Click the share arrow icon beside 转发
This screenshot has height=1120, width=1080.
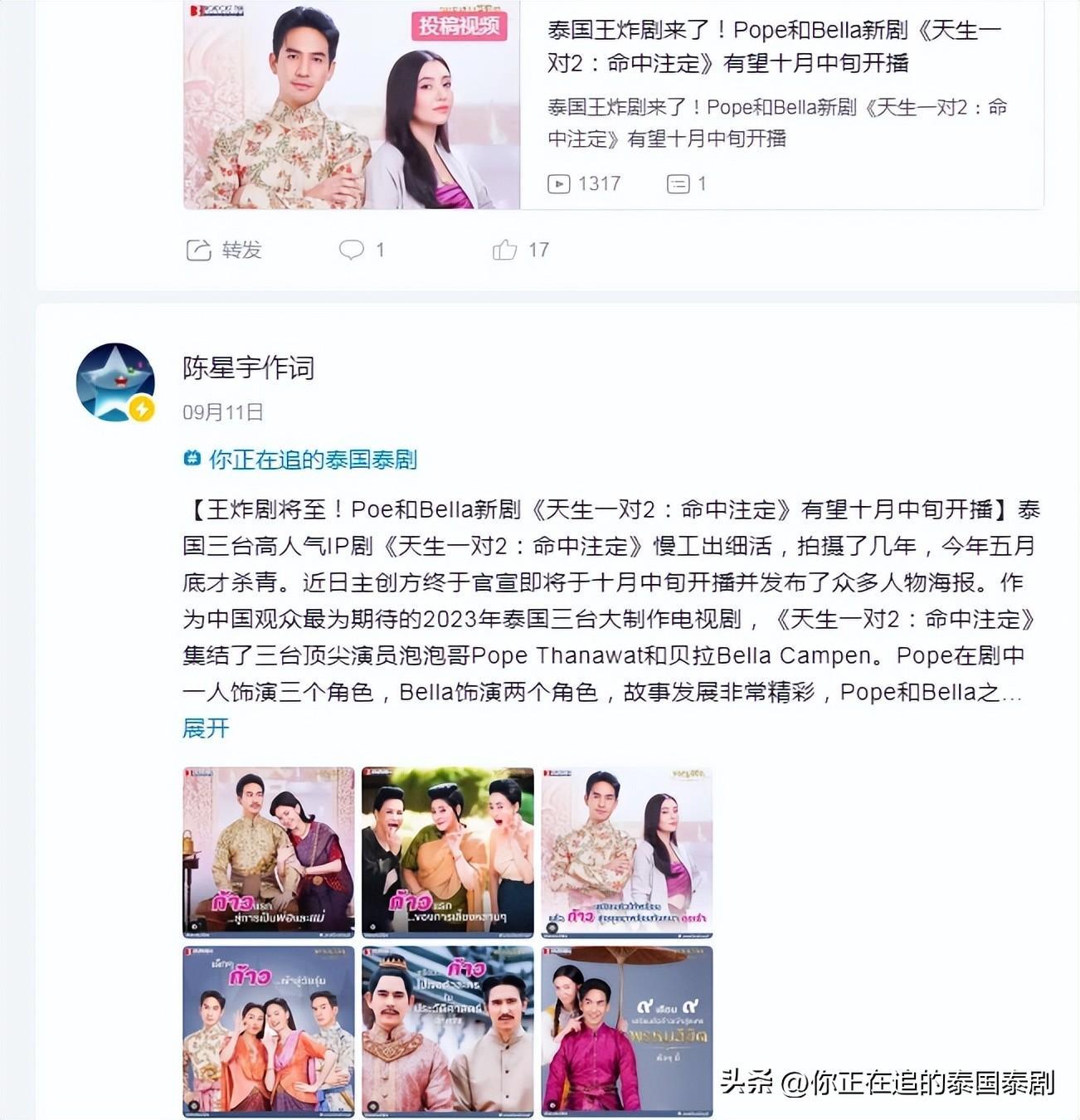[x=198, y=250]
